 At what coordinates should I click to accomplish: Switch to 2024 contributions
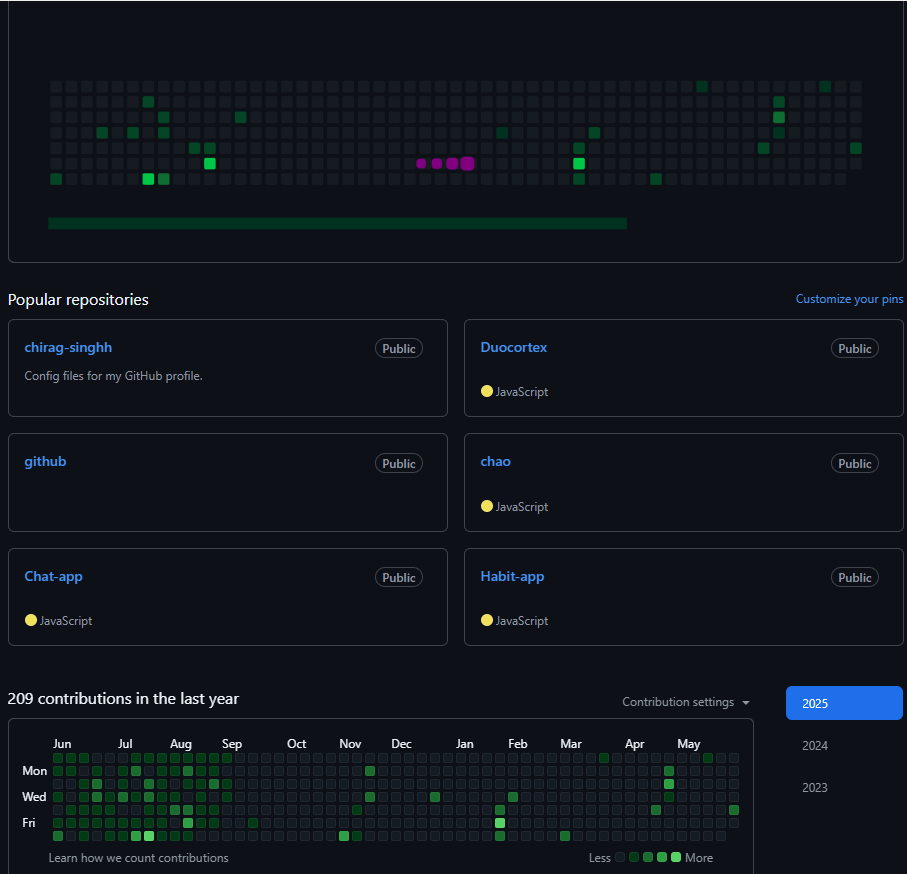[815, 746]
